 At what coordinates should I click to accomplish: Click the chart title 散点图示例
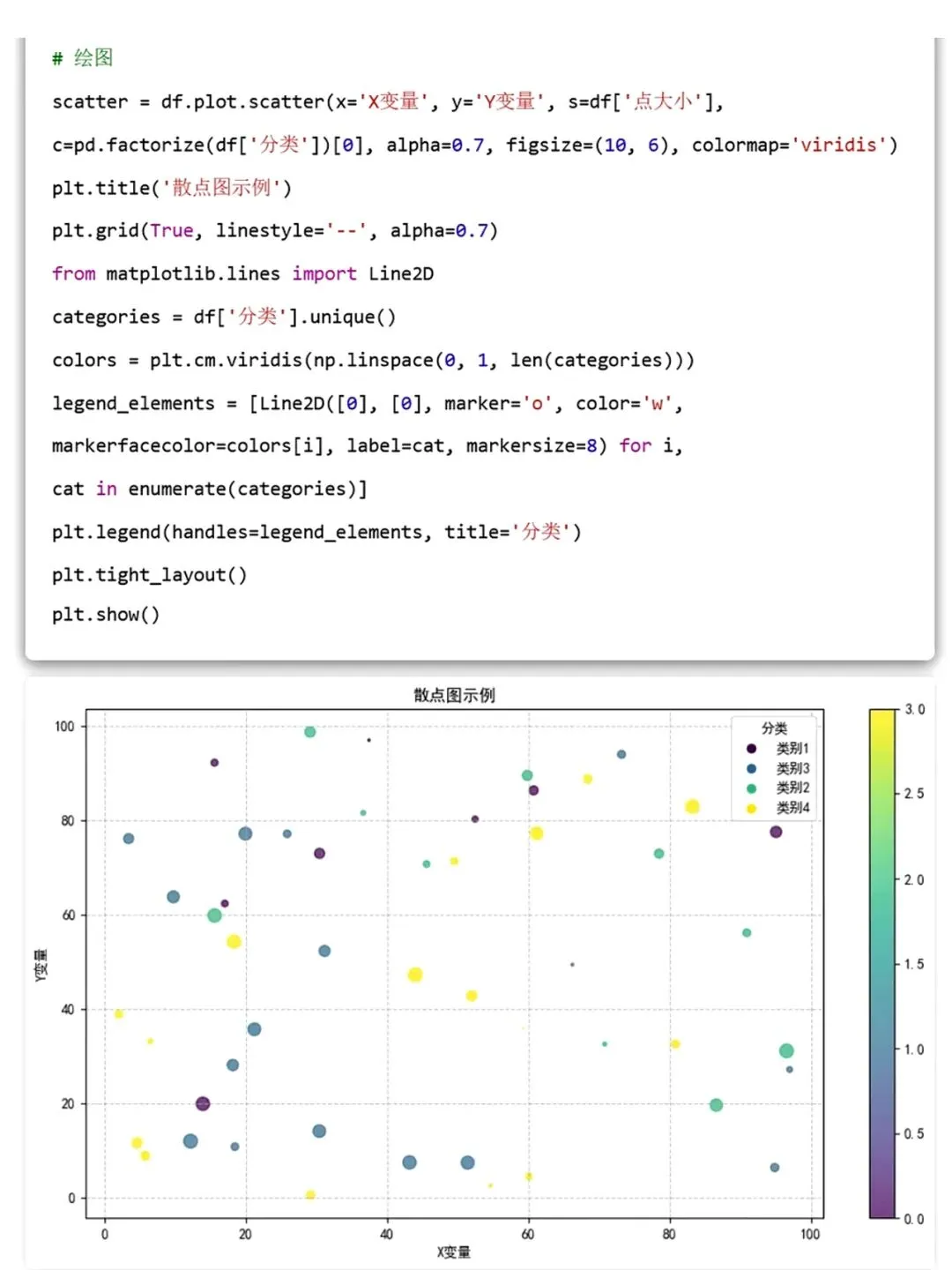pyautogui.click(x=454, y=695)
